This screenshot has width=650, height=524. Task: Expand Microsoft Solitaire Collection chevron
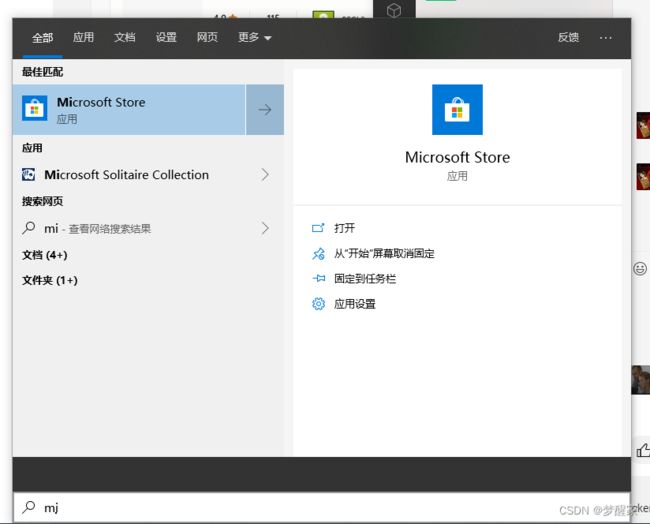click(265, 175)
